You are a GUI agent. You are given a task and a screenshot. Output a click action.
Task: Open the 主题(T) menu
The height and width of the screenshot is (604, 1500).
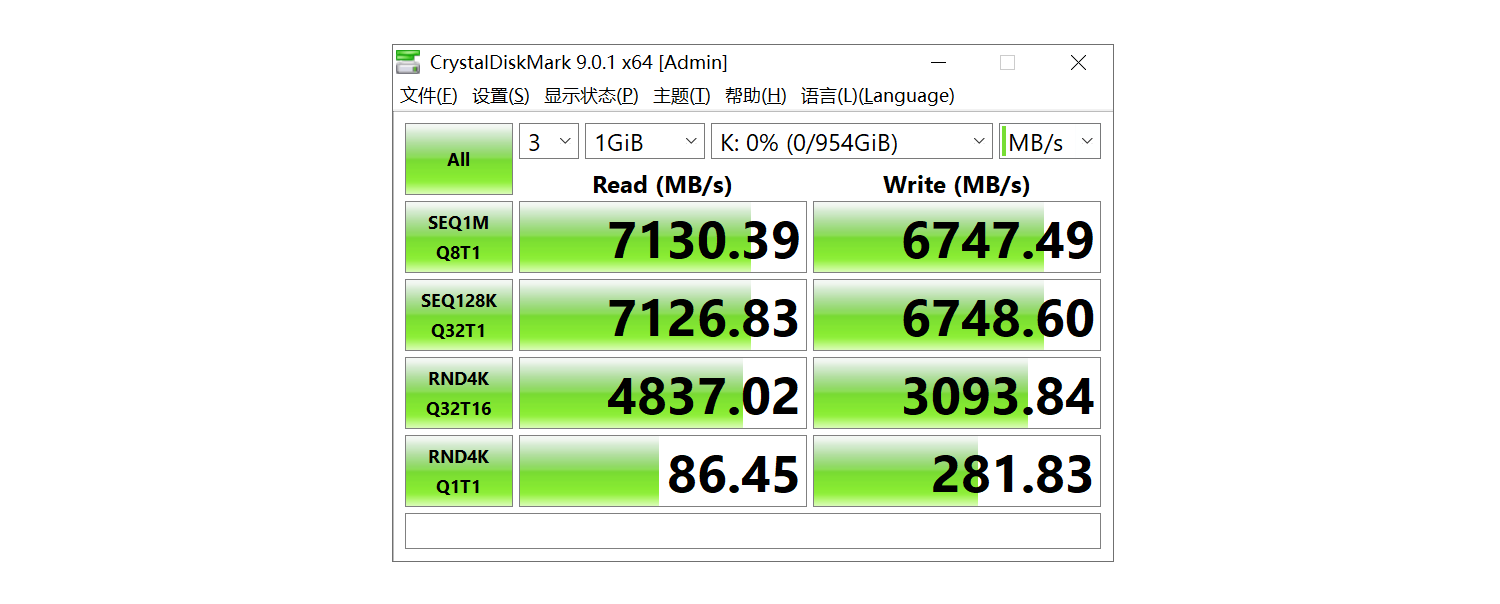682,96
